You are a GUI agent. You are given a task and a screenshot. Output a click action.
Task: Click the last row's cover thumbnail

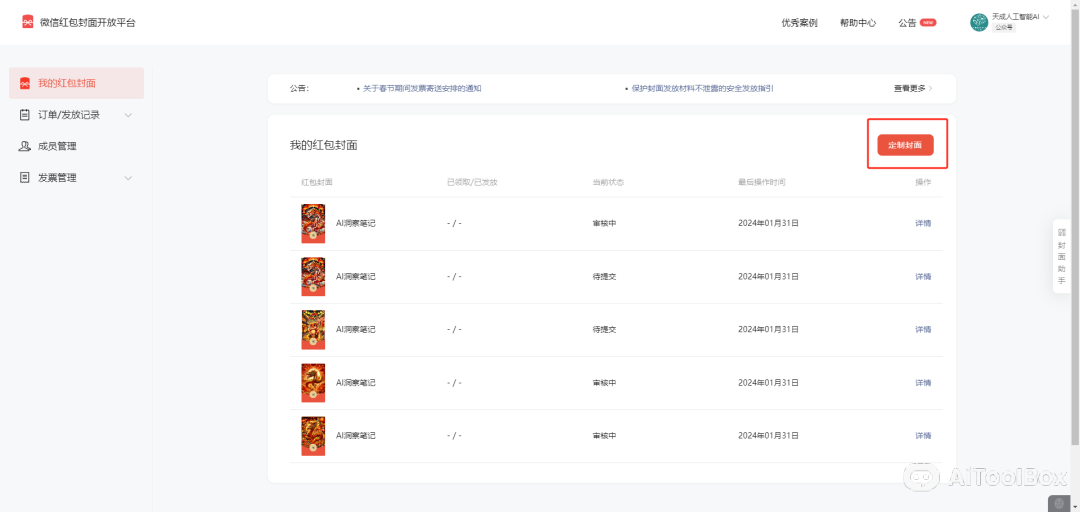(313, 436)
